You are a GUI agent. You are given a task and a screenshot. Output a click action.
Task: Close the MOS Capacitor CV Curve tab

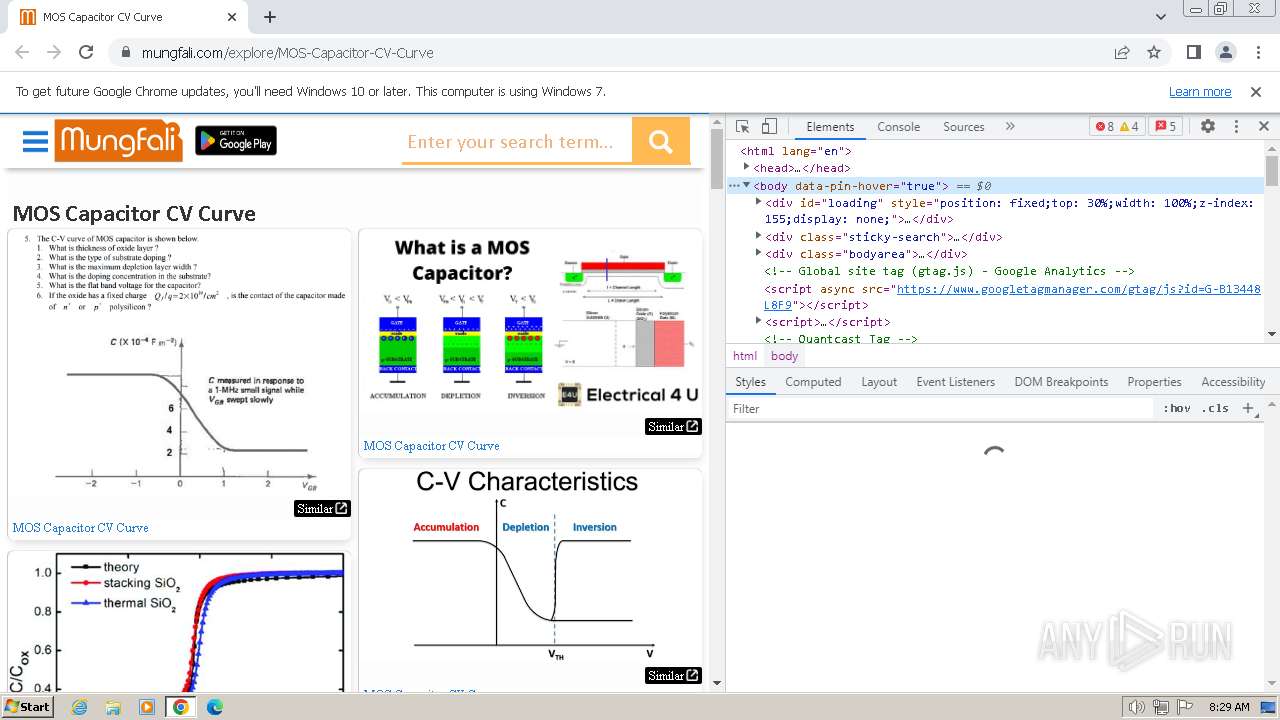[x=232, y=17]
